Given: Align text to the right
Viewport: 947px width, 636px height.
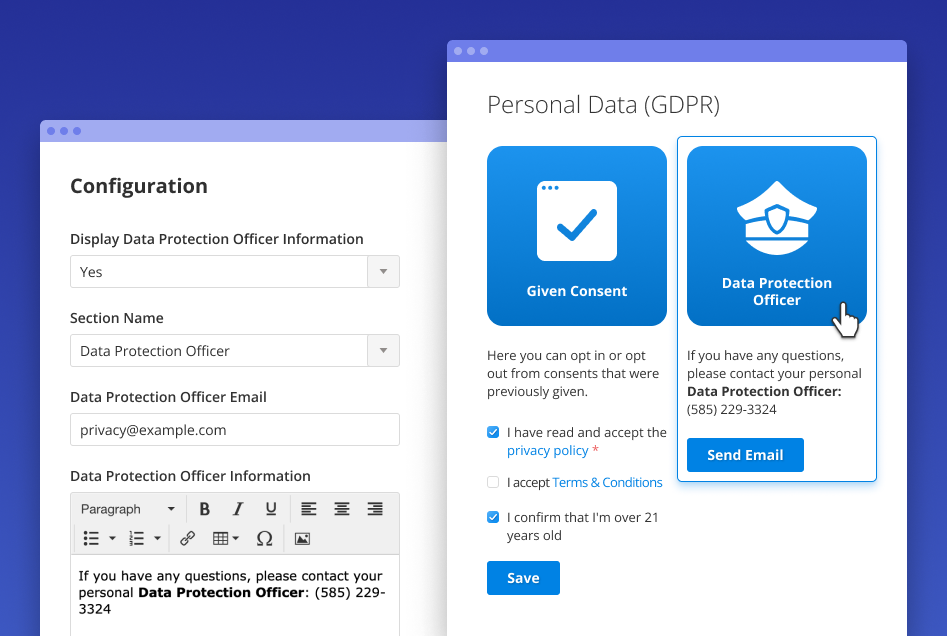Looking at the screenshot, I should (x=375, y=509).
